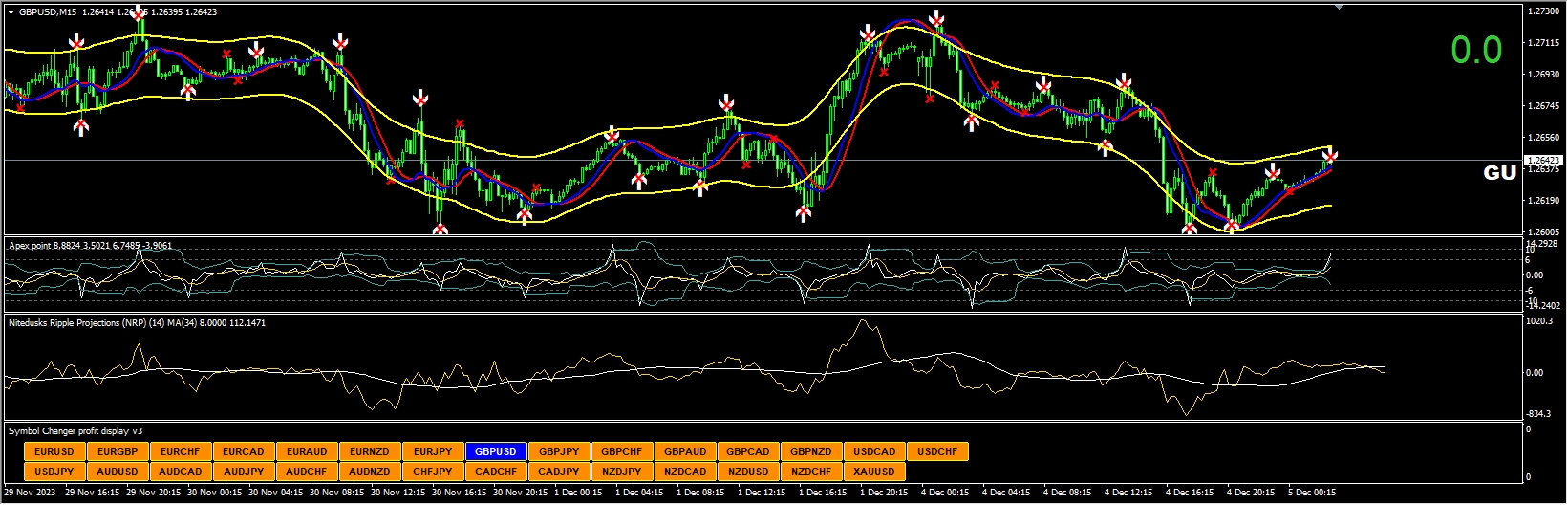Click the gray chart shift marker at top

pos(1339,7)
